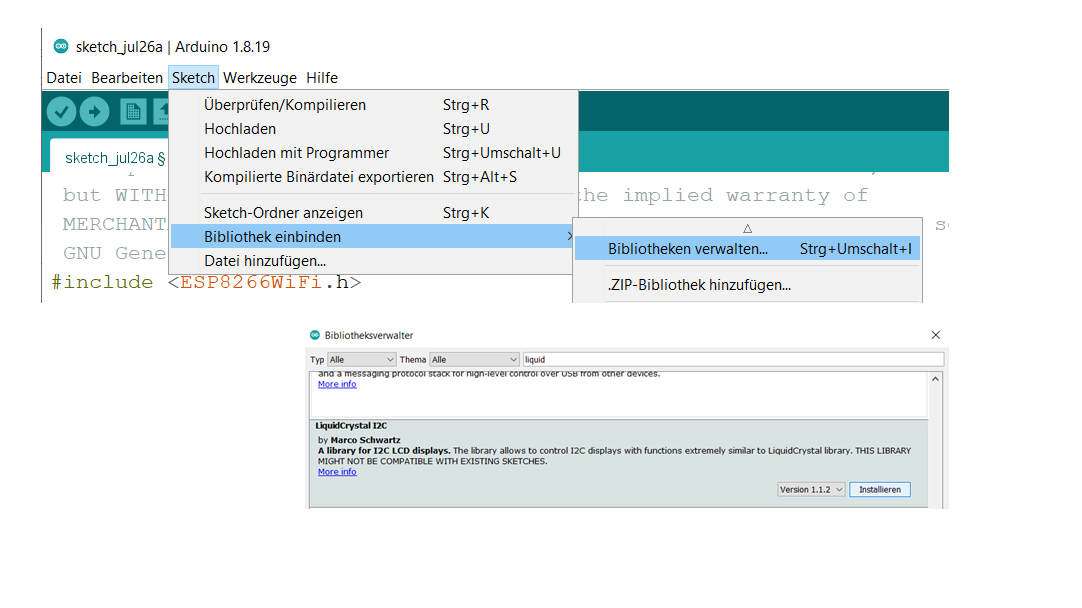
Task: Click the Upload arrow toolbar icon
Action: coord(94,112)
